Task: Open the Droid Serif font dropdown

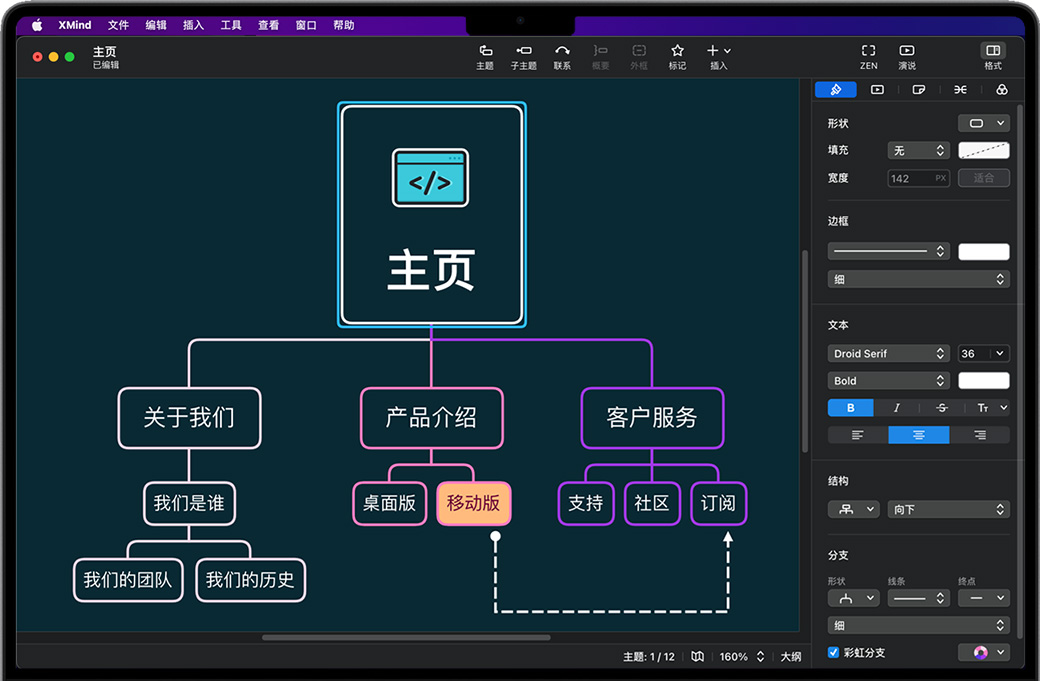Action: 888,354
